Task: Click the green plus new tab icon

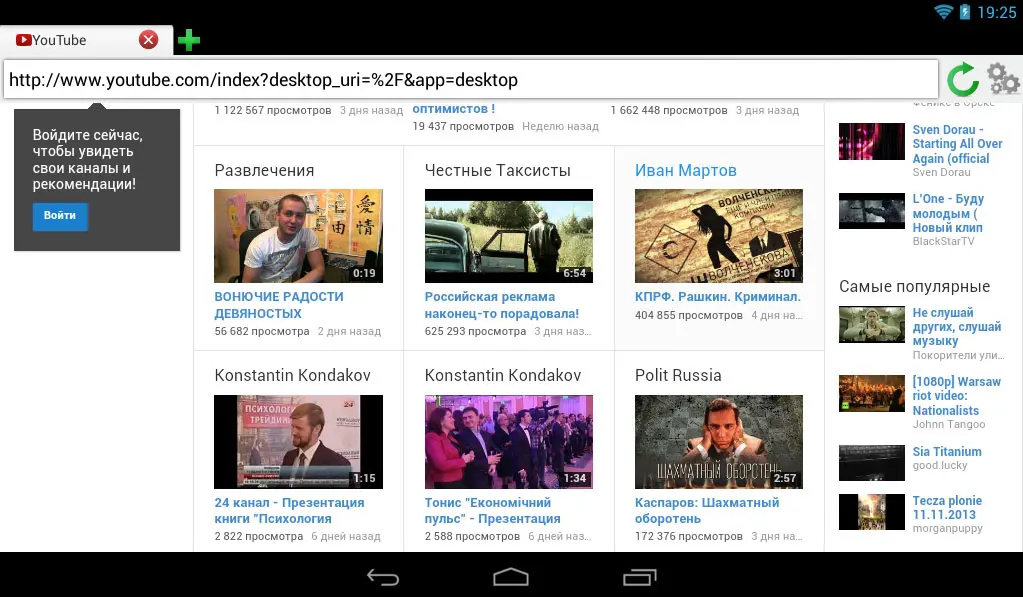Action: tap(189, 40)
